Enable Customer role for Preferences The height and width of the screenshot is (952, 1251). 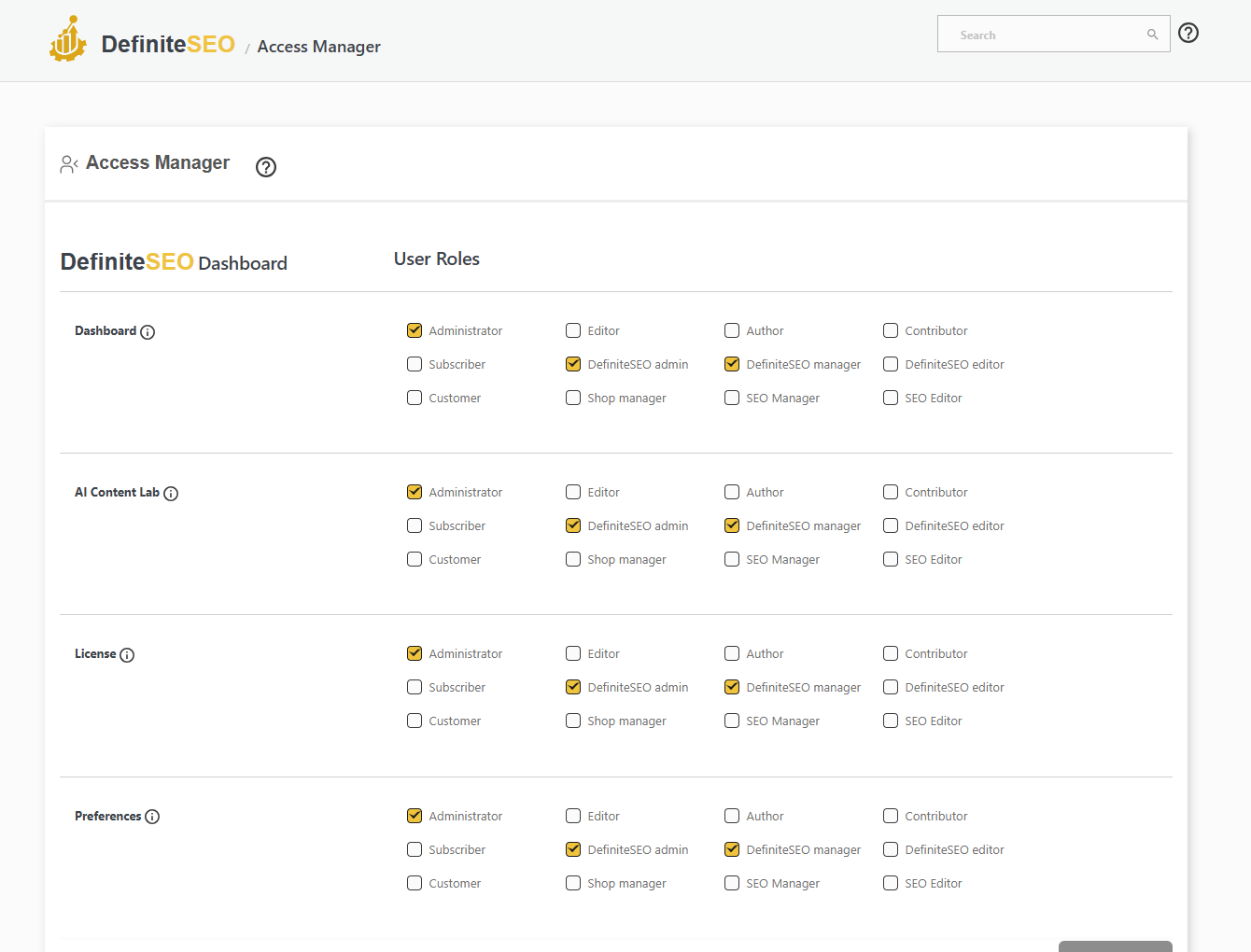click(x=415, y=883)
